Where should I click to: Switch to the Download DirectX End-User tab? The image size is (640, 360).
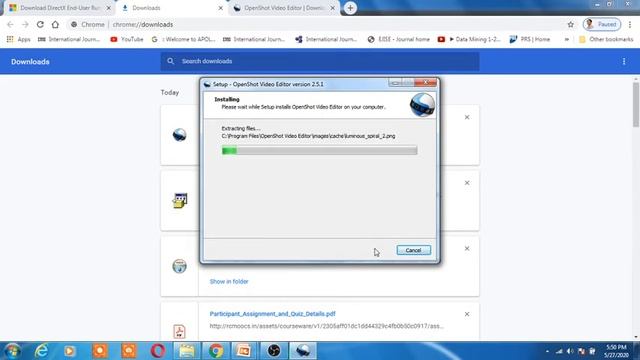click(x=60, y=8)
